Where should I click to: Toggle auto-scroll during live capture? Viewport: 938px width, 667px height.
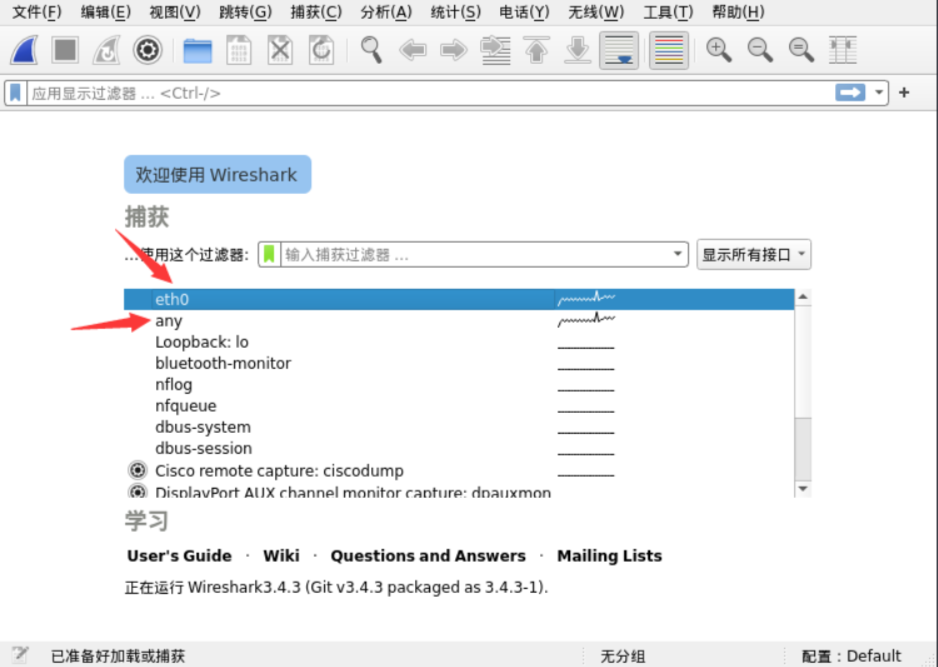(619, 50)
